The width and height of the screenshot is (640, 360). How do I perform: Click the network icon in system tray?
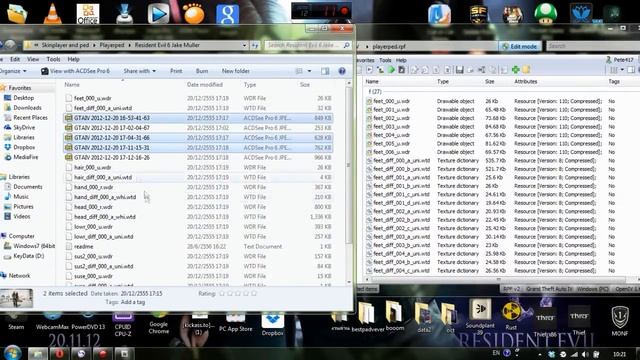pyautogui.click(x=574, y=354)
